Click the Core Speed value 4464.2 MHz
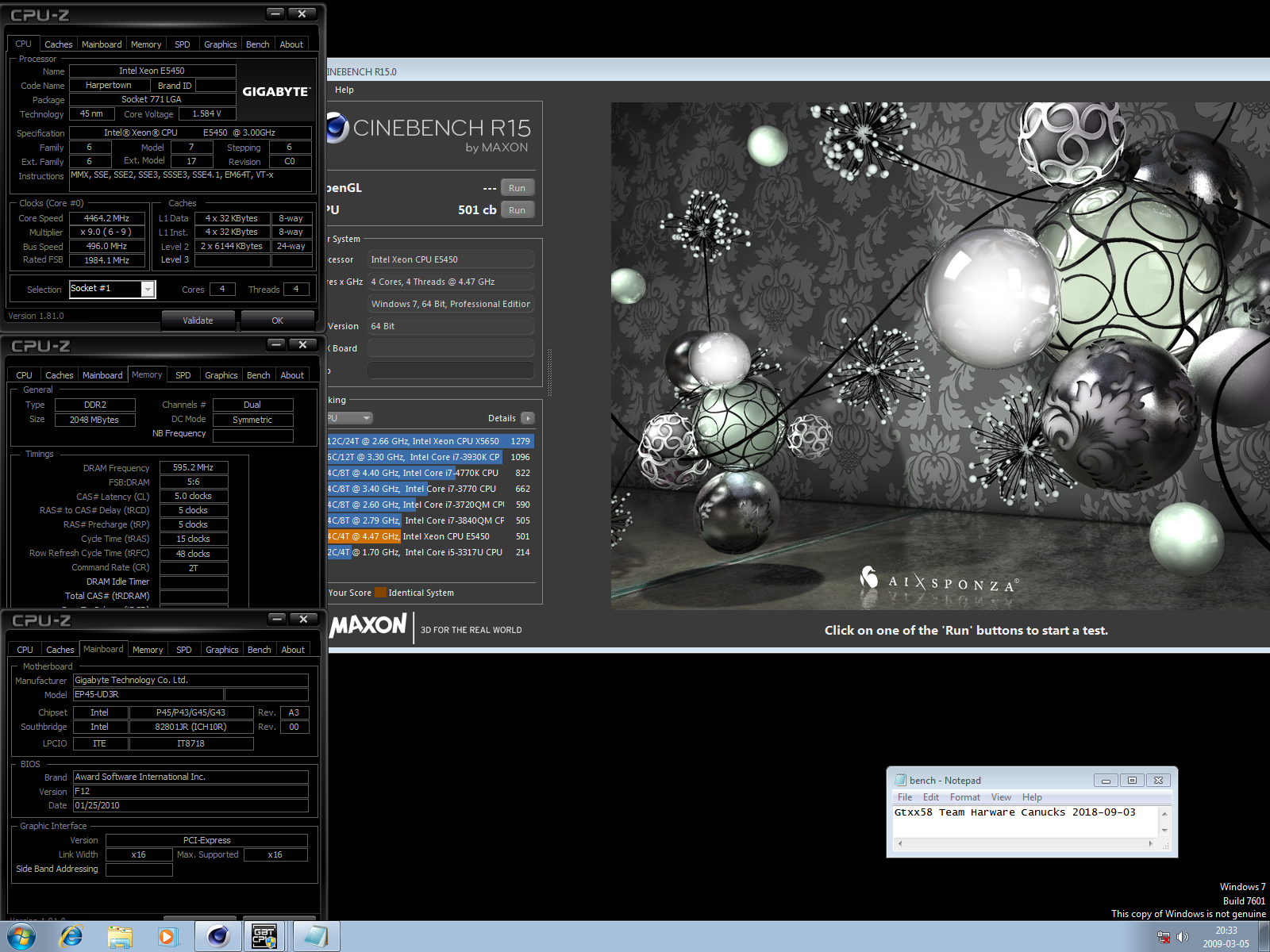The height and width of the screenshot is (952, 1270). coord(107,218)
